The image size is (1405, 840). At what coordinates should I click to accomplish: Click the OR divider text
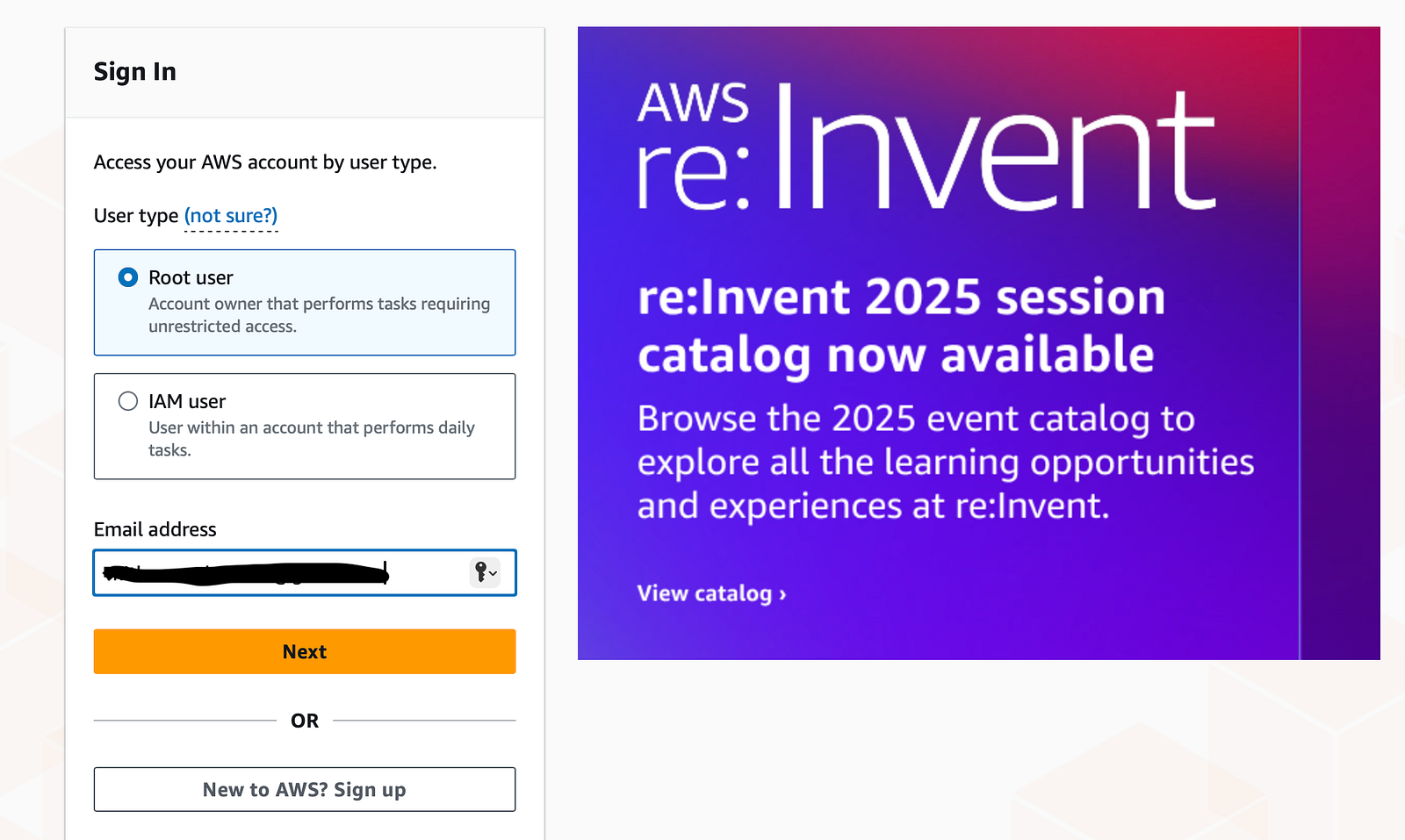point(305,721)
